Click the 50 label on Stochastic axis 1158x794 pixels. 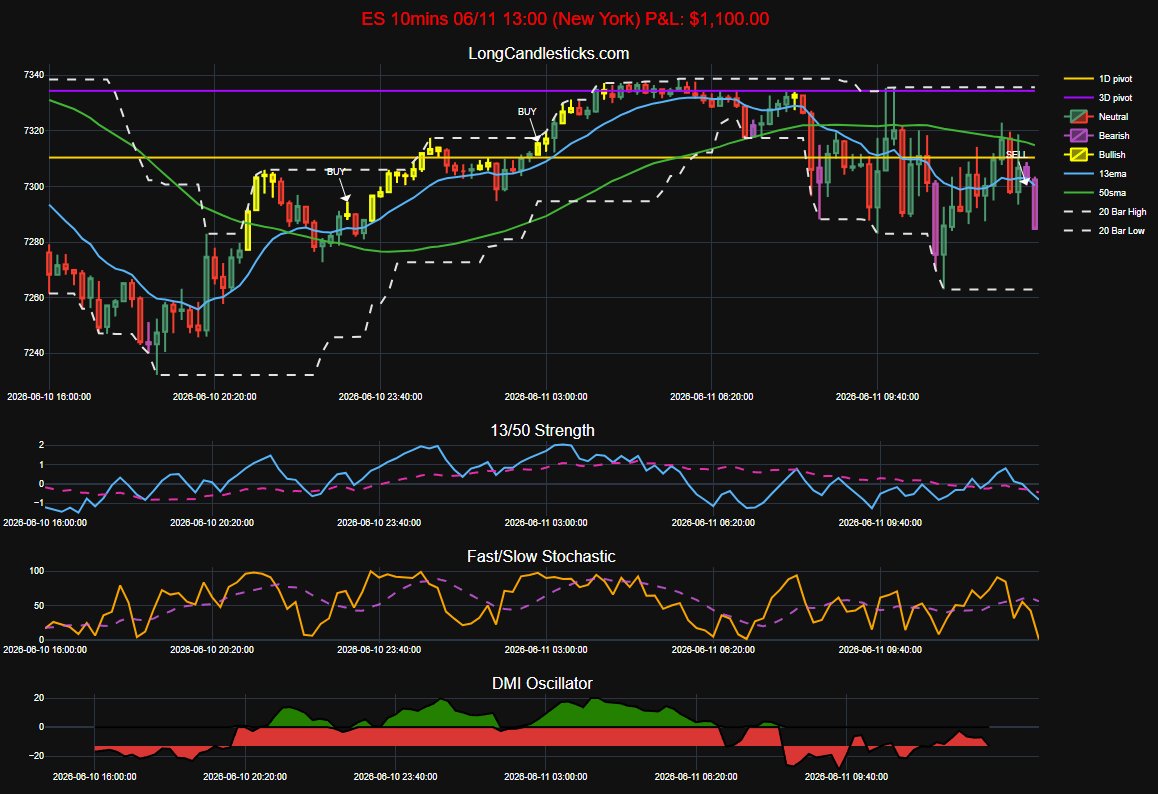[39, 606]
